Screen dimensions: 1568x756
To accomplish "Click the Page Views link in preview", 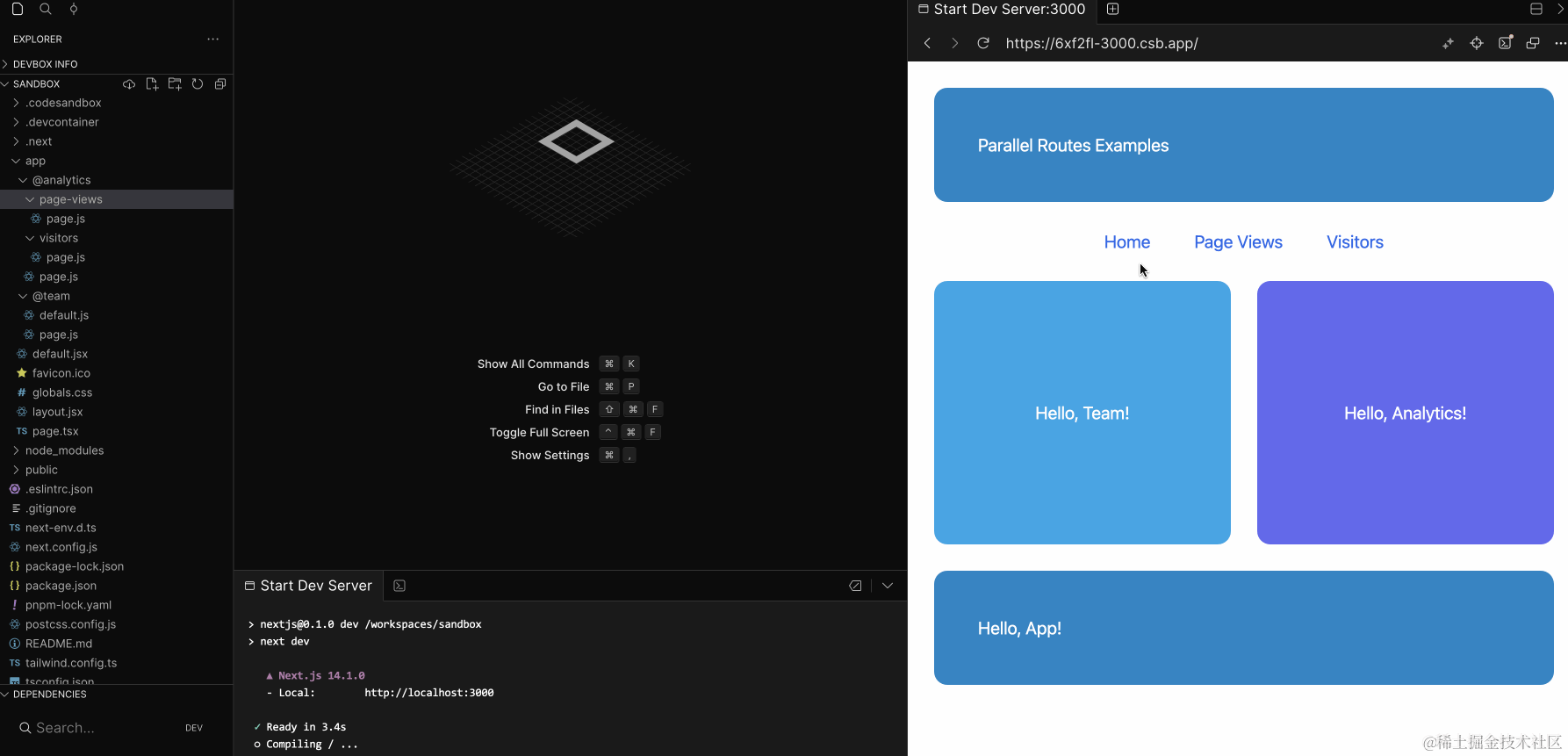I will click(1238, 242).
